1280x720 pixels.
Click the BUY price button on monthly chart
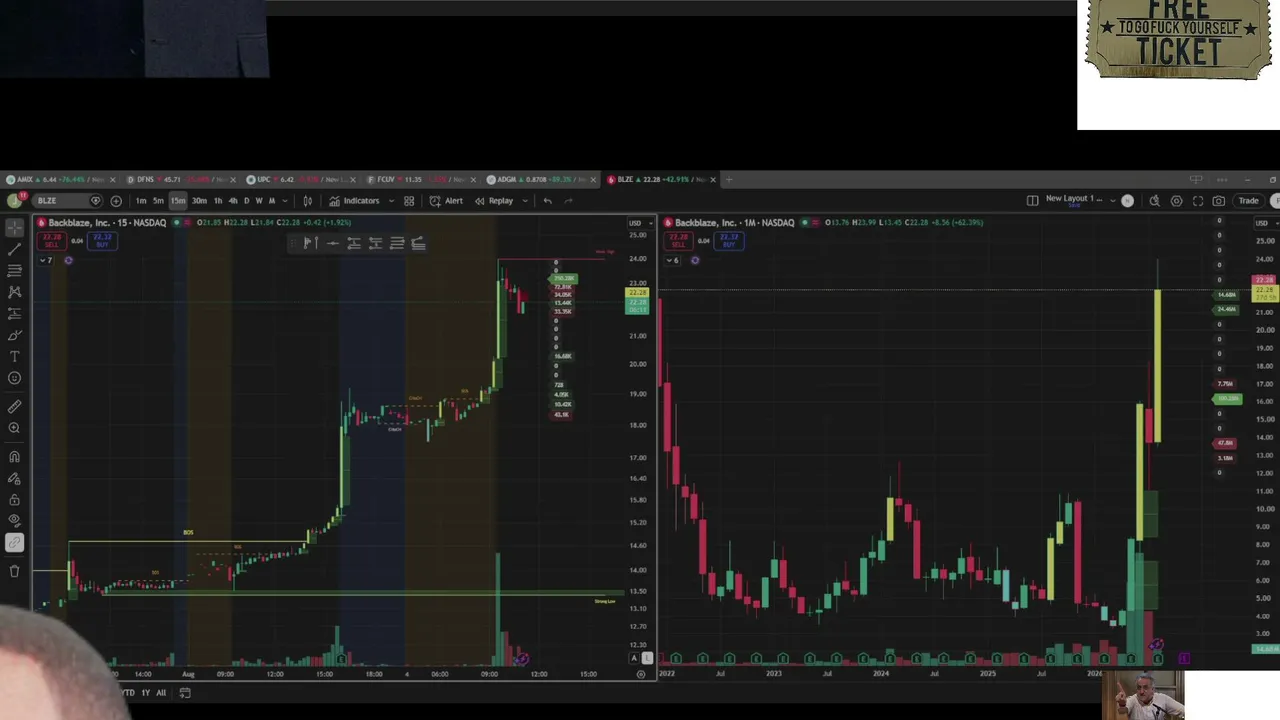729,241
